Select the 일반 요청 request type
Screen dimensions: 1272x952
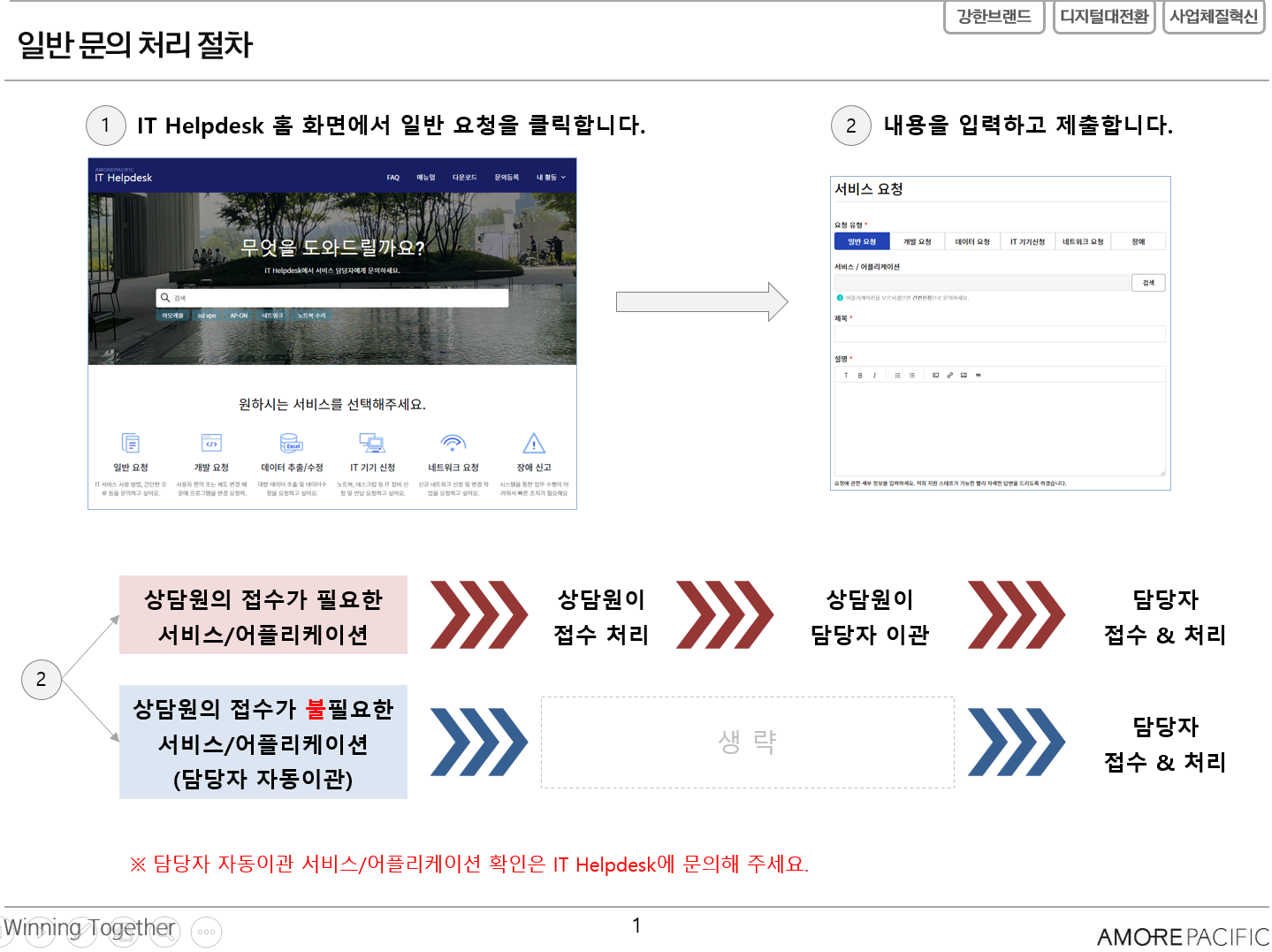(862, 241)
